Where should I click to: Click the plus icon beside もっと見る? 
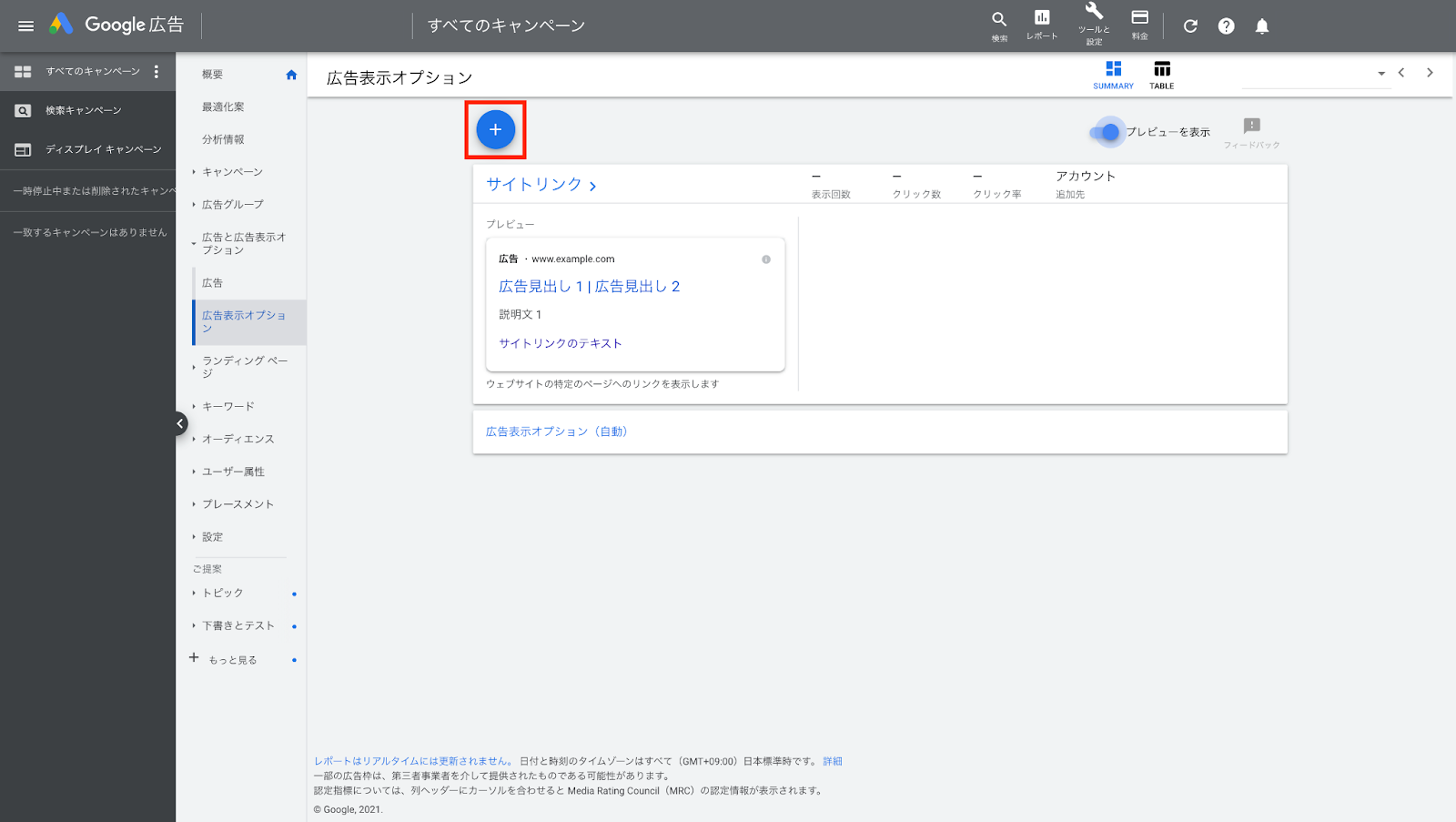[x=194, y=657]
